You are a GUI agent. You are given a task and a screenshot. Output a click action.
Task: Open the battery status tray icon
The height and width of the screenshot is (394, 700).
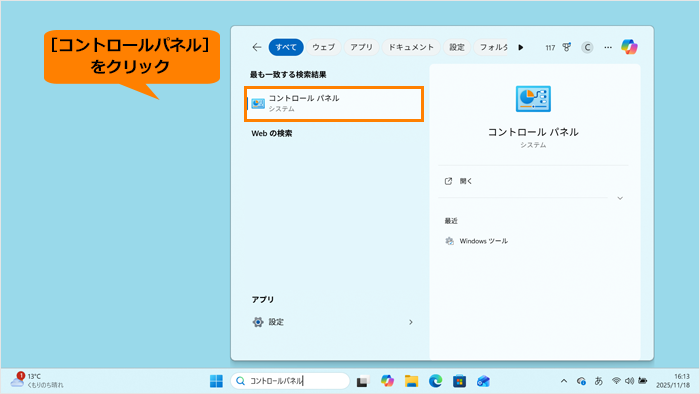[642, 381]
